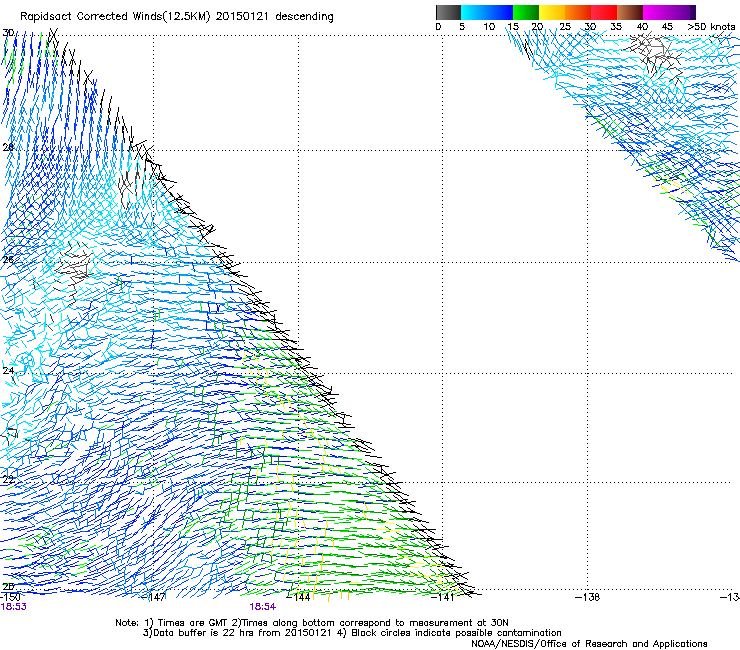Click the latitude label "24"
The width and height of the screenshot is (740, 650).
tap(8, 371)
